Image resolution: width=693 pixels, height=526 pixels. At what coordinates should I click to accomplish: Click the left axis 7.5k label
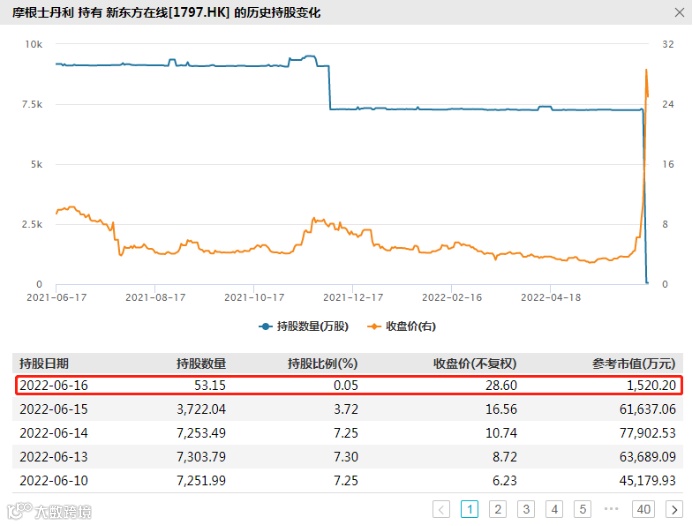click(32, 104)
